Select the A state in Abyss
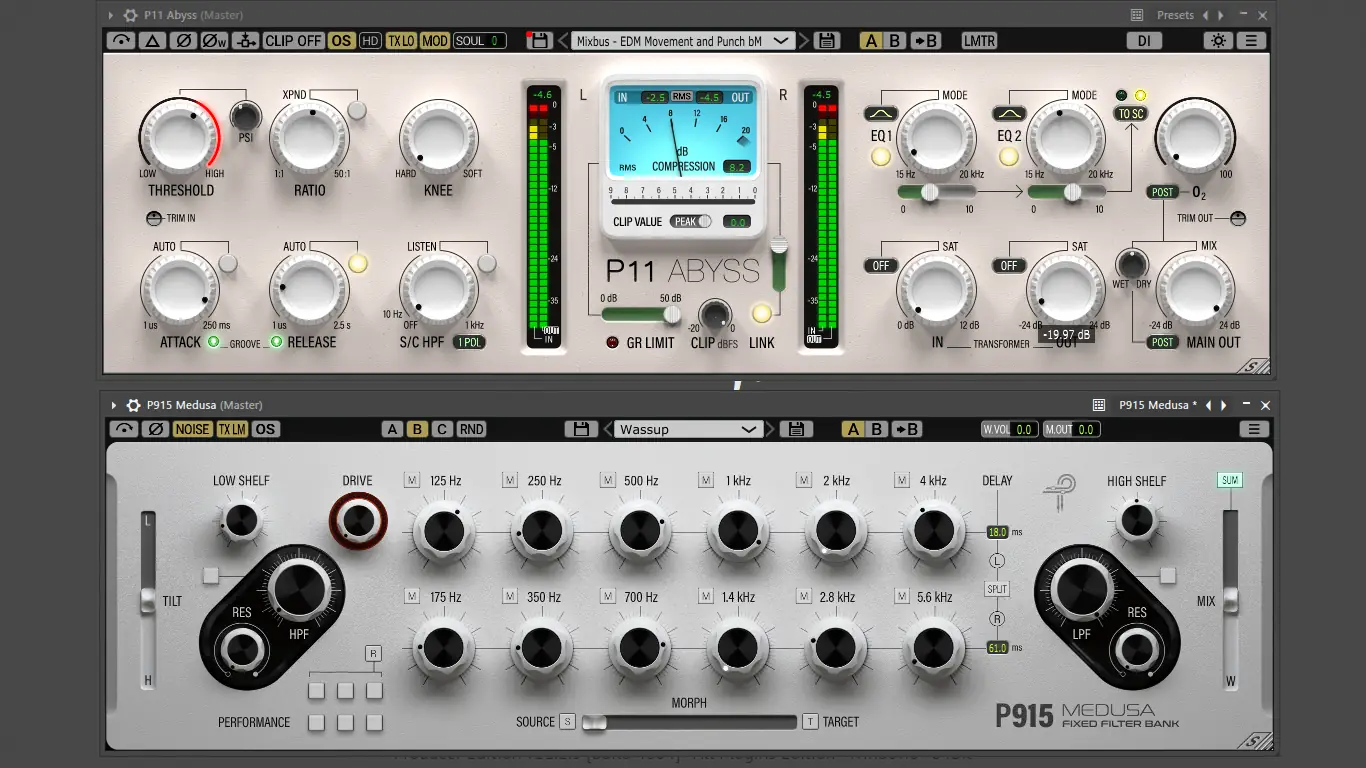This screenshot has width=1366, height=768. click(x=872, y=41)
